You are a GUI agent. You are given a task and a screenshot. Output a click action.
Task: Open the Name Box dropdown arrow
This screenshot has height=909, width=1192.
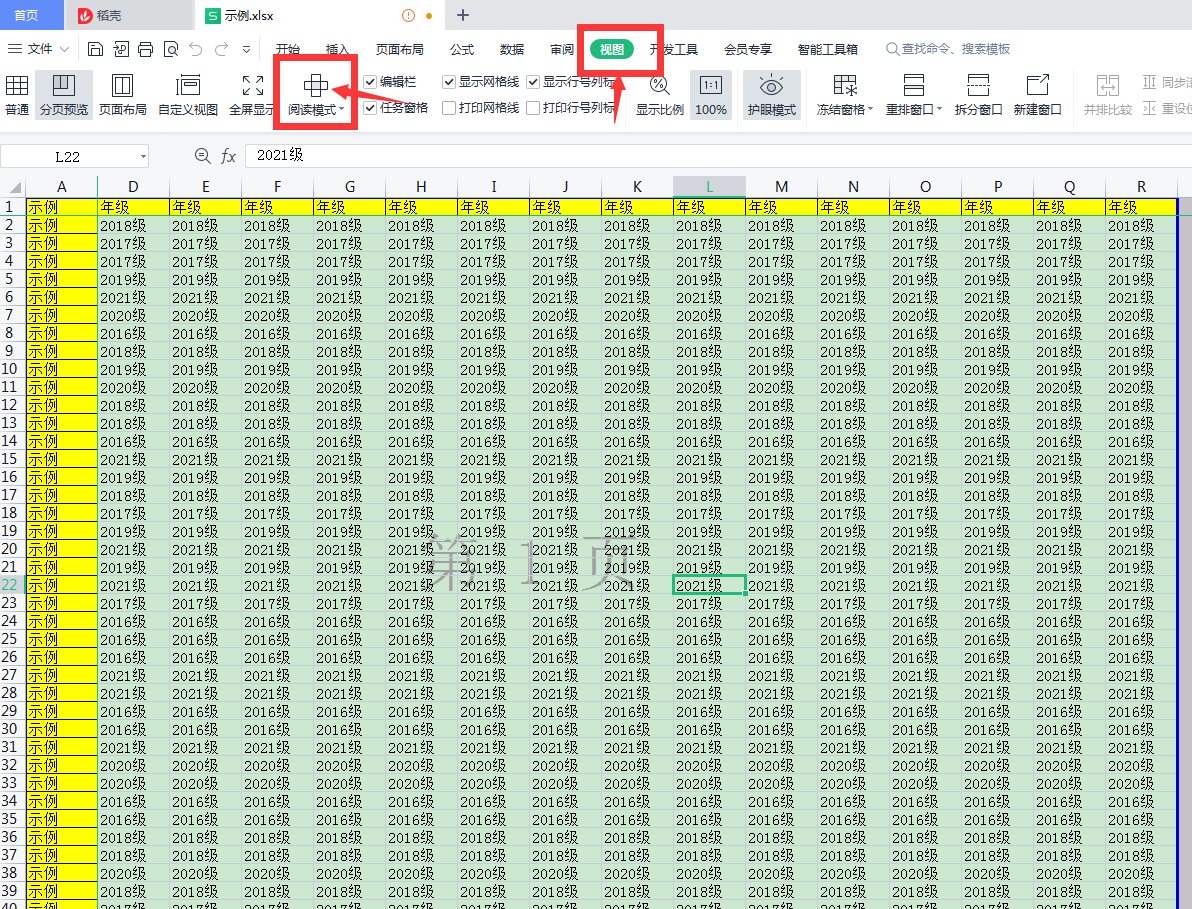pyautogui.click(x=143, y=157)
